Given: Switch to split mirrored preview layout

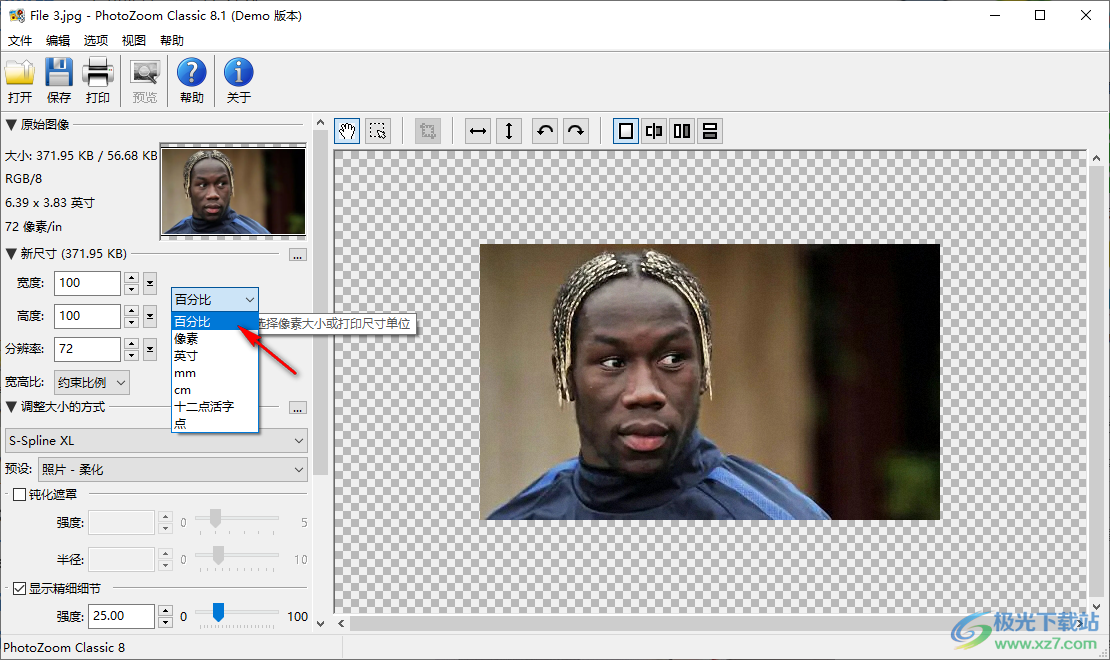Looking at the screenshot, I should 654,131.
